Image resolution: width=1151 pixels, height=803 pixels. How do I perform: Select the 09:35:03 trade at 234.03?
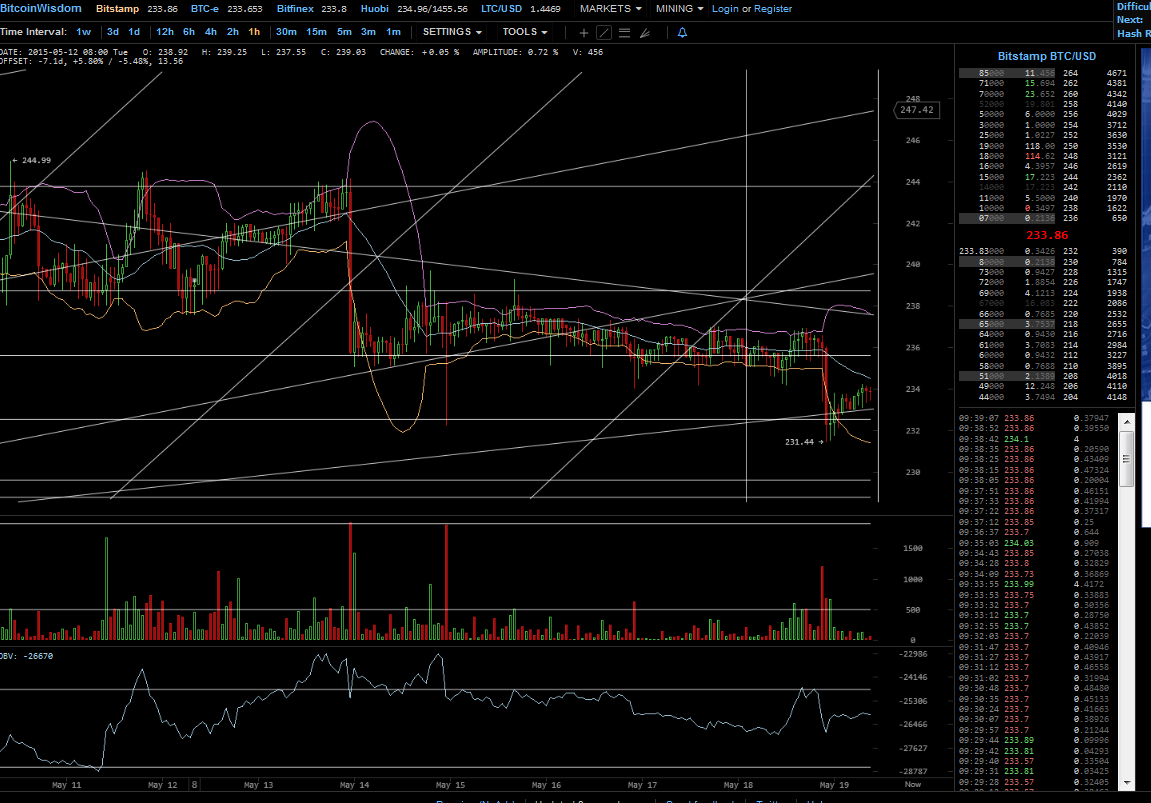click(1036, 543)
